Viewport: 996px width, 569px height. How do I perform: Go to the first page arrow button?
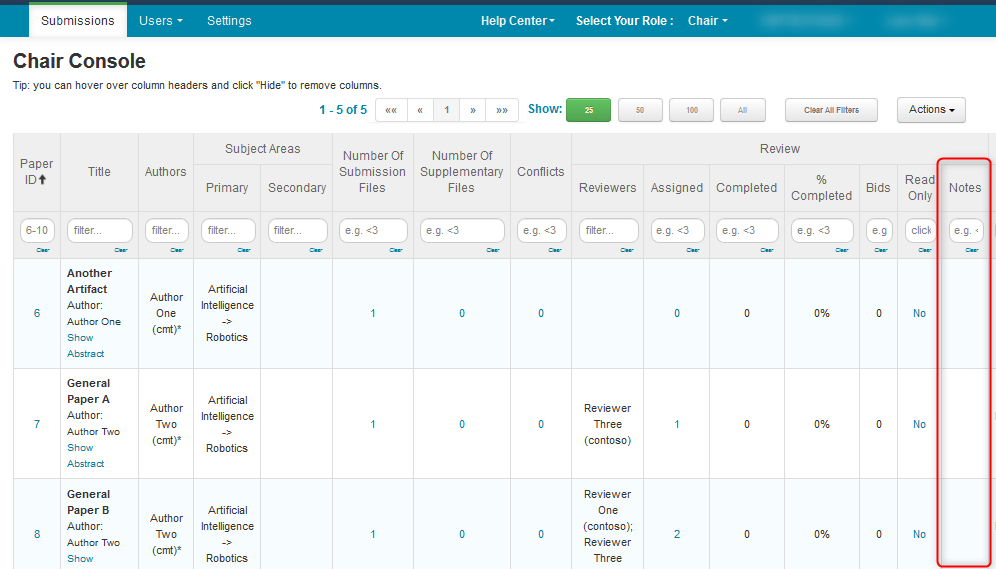pos(391,110)
